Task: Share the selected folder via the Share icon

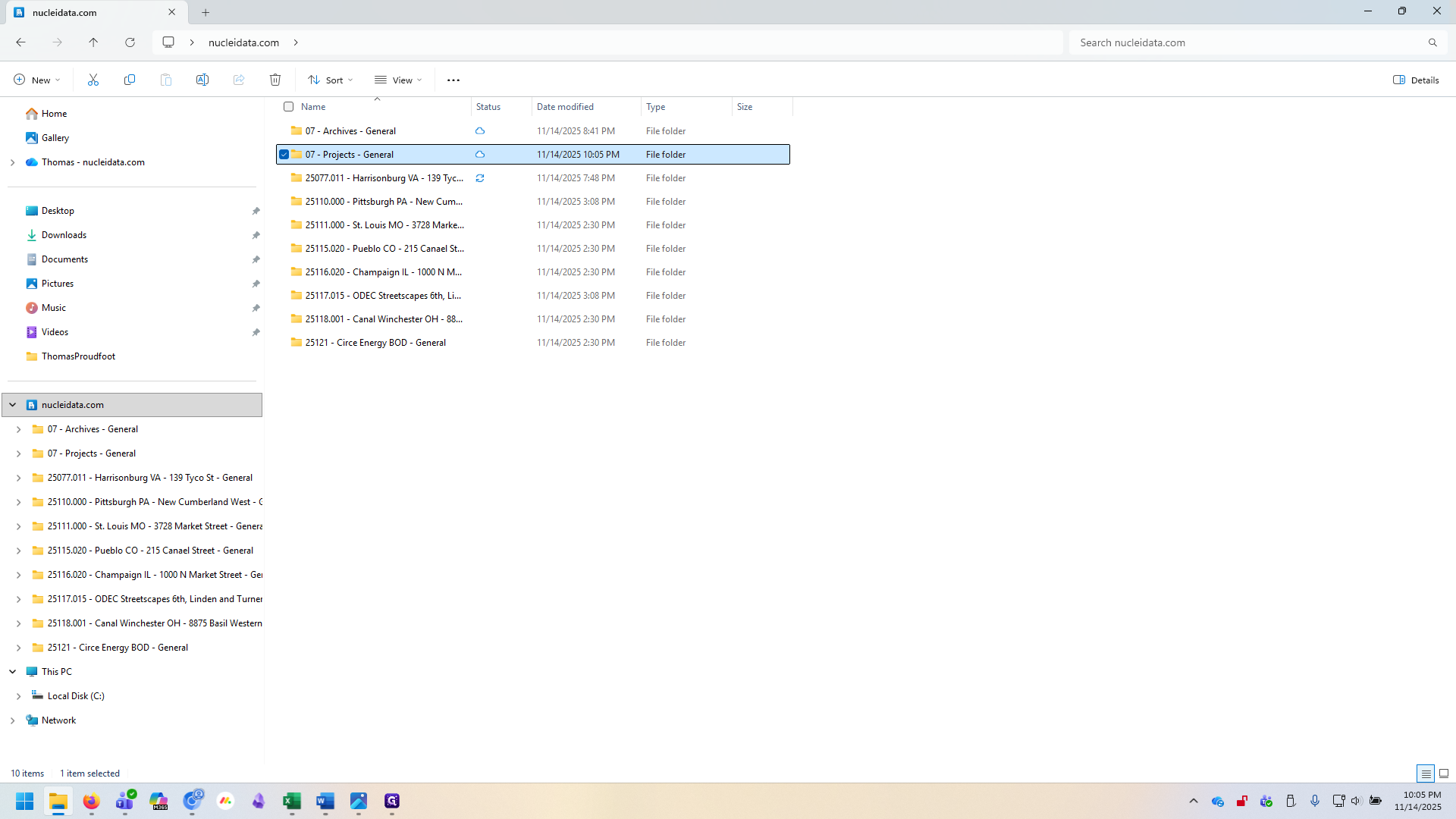Action: coord(239,80)
